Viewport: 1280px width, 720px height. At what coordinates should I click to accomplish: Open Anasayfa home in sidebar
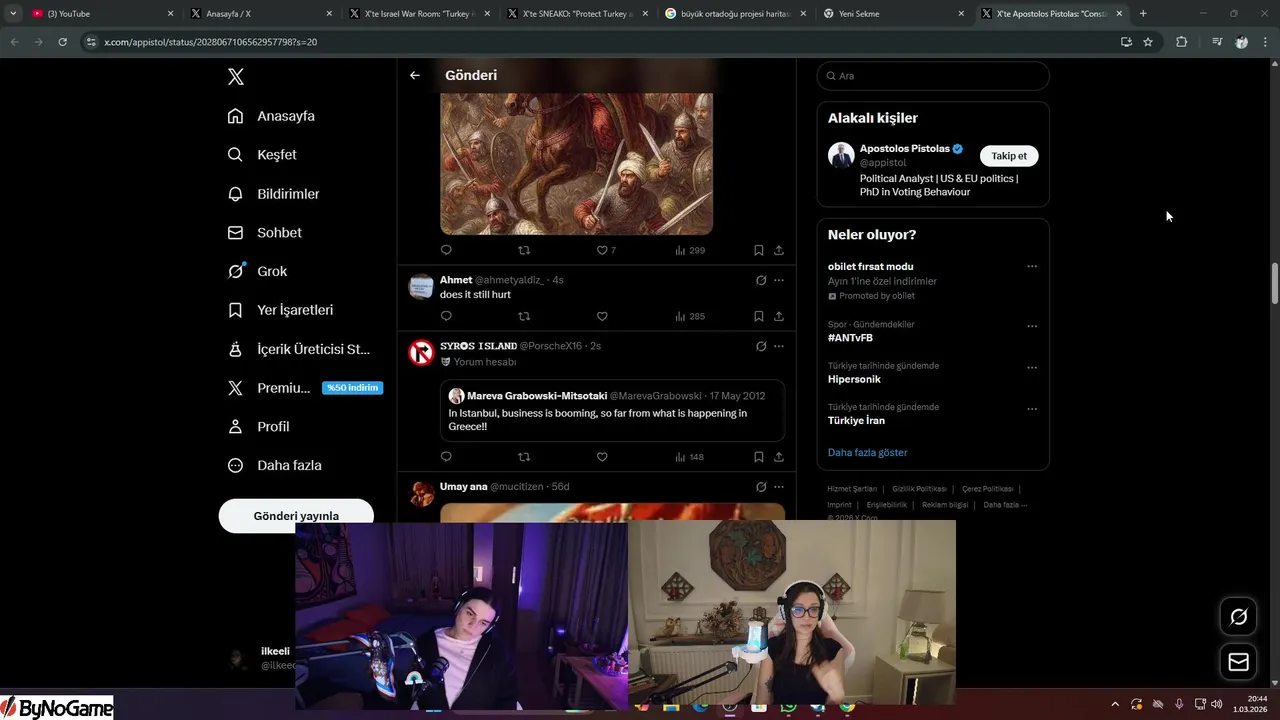pyautogui.click(x=271, y=116)
